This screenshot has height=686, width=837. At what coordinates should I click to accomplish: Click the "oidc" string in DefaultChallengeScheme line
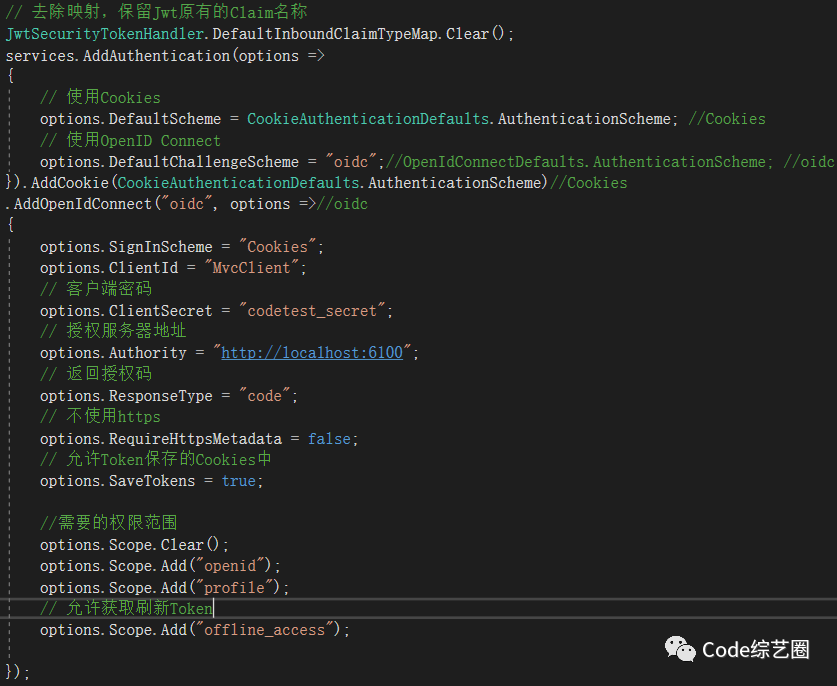pyautogui.click(x=351, y=162)
